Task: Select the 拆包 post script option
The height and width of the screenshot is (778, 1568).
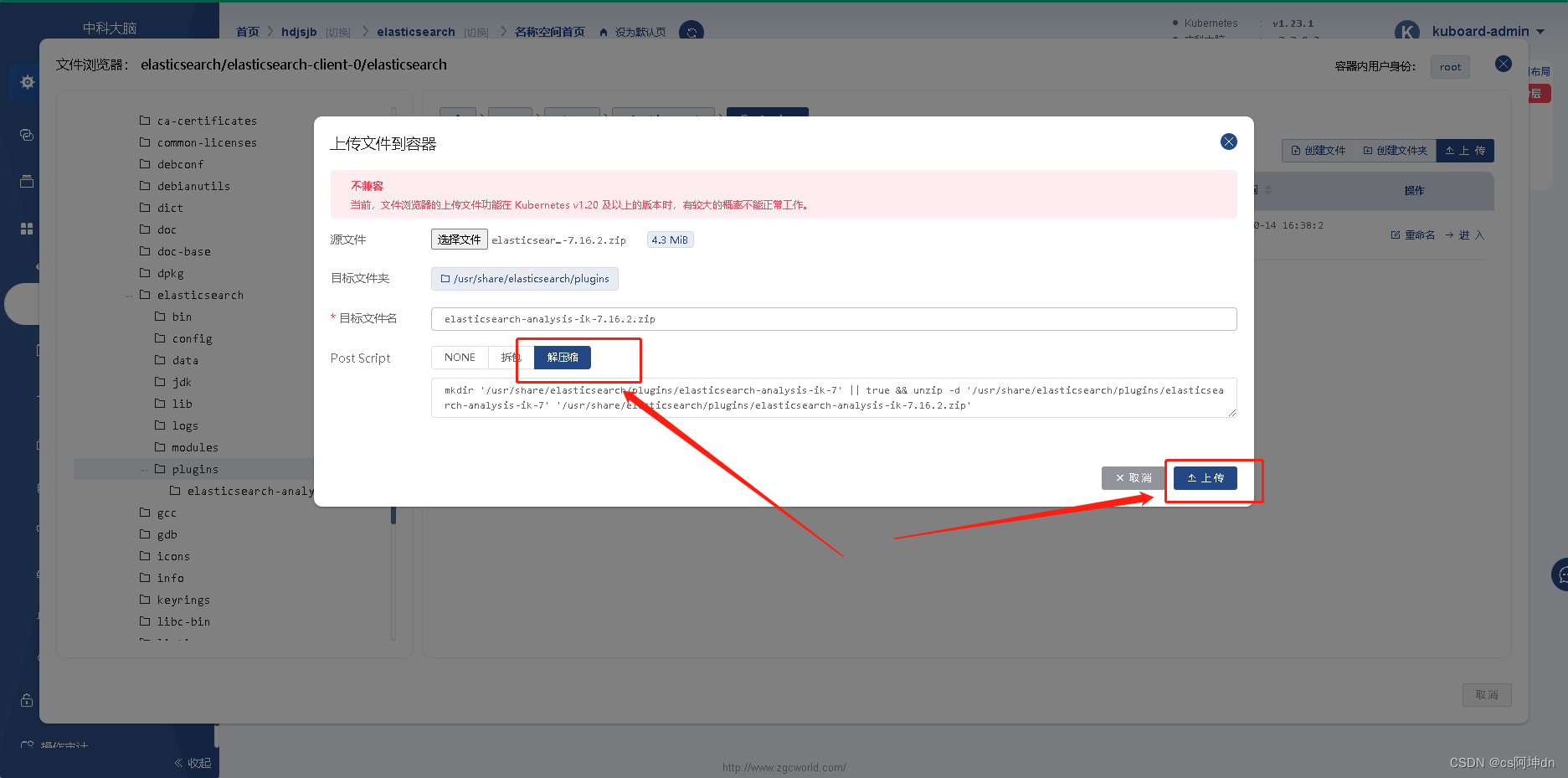Action: [x=511, y=358]
